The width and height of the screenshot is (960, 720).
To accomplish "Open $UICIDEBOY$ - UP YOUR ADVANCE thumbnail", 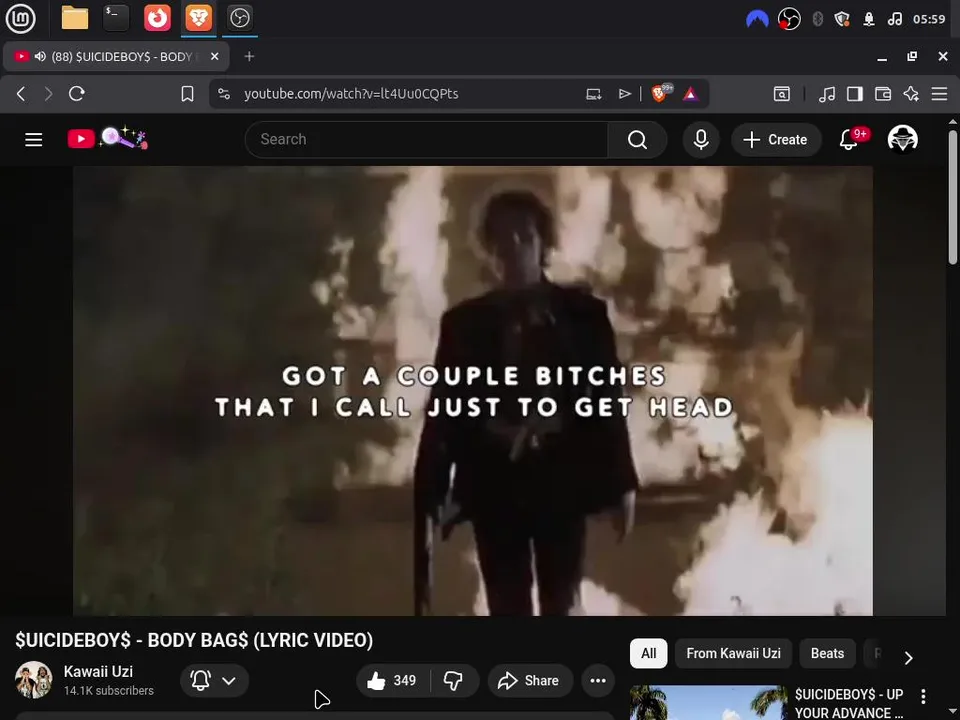I will point(708,703).
